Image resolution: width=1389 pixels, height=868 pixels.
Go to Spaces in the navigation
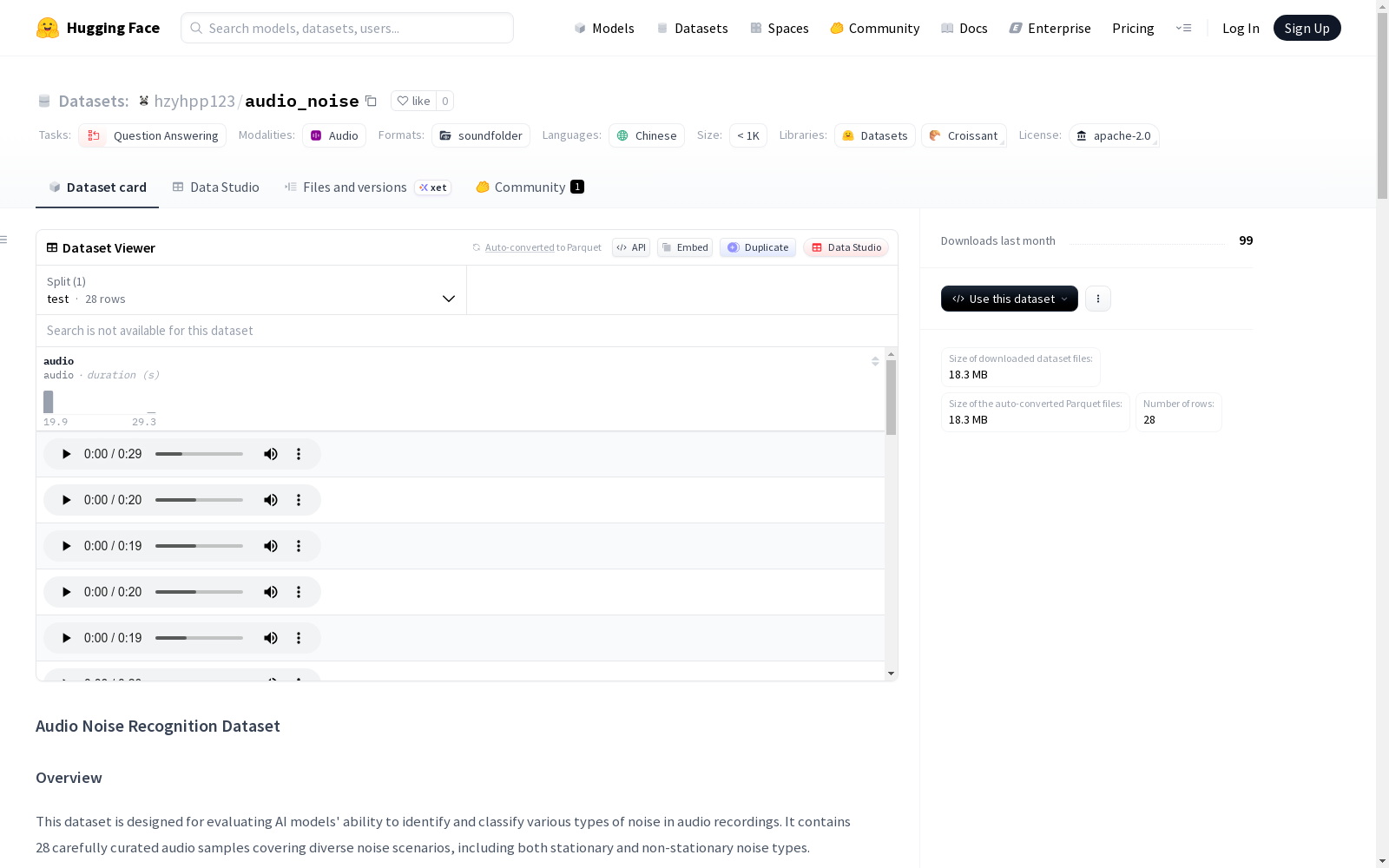tap(780, 28)
